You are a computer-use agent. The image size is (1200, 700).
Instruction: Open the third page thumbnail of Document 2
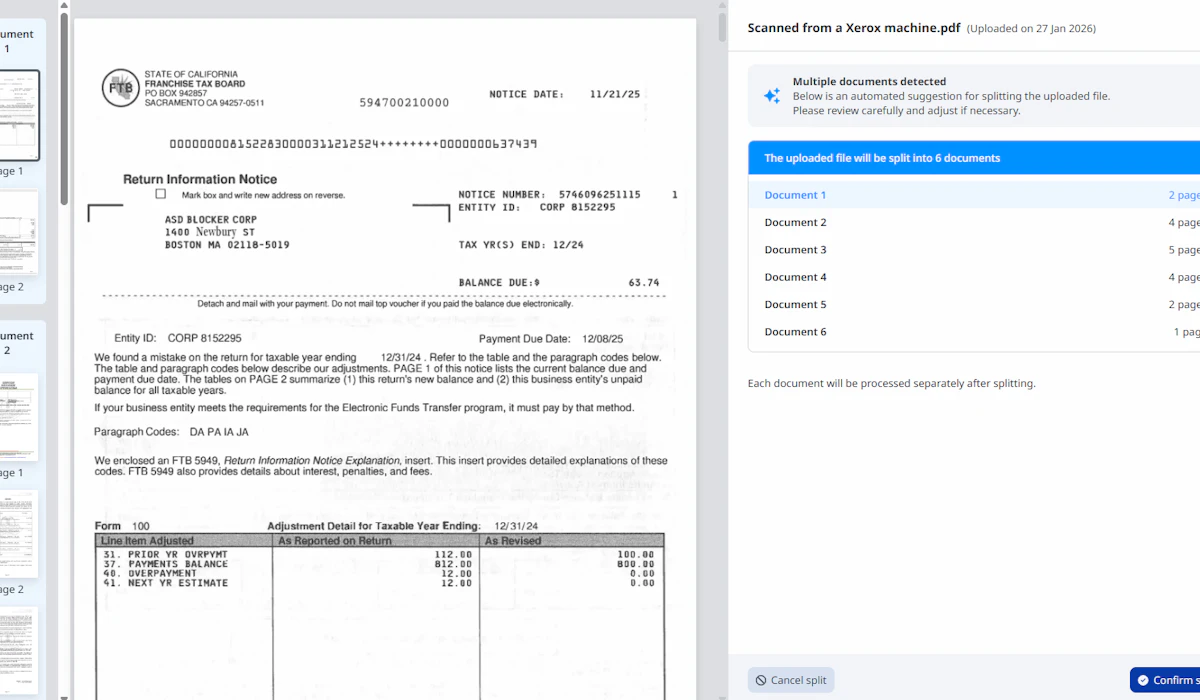pyautogui.click(x=19, y=651)
